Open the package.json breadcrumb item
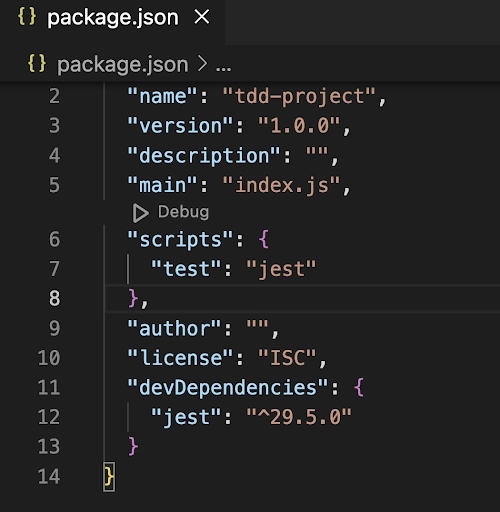The height and width of the screenshot is (512, 500). [x=122, y=64]
